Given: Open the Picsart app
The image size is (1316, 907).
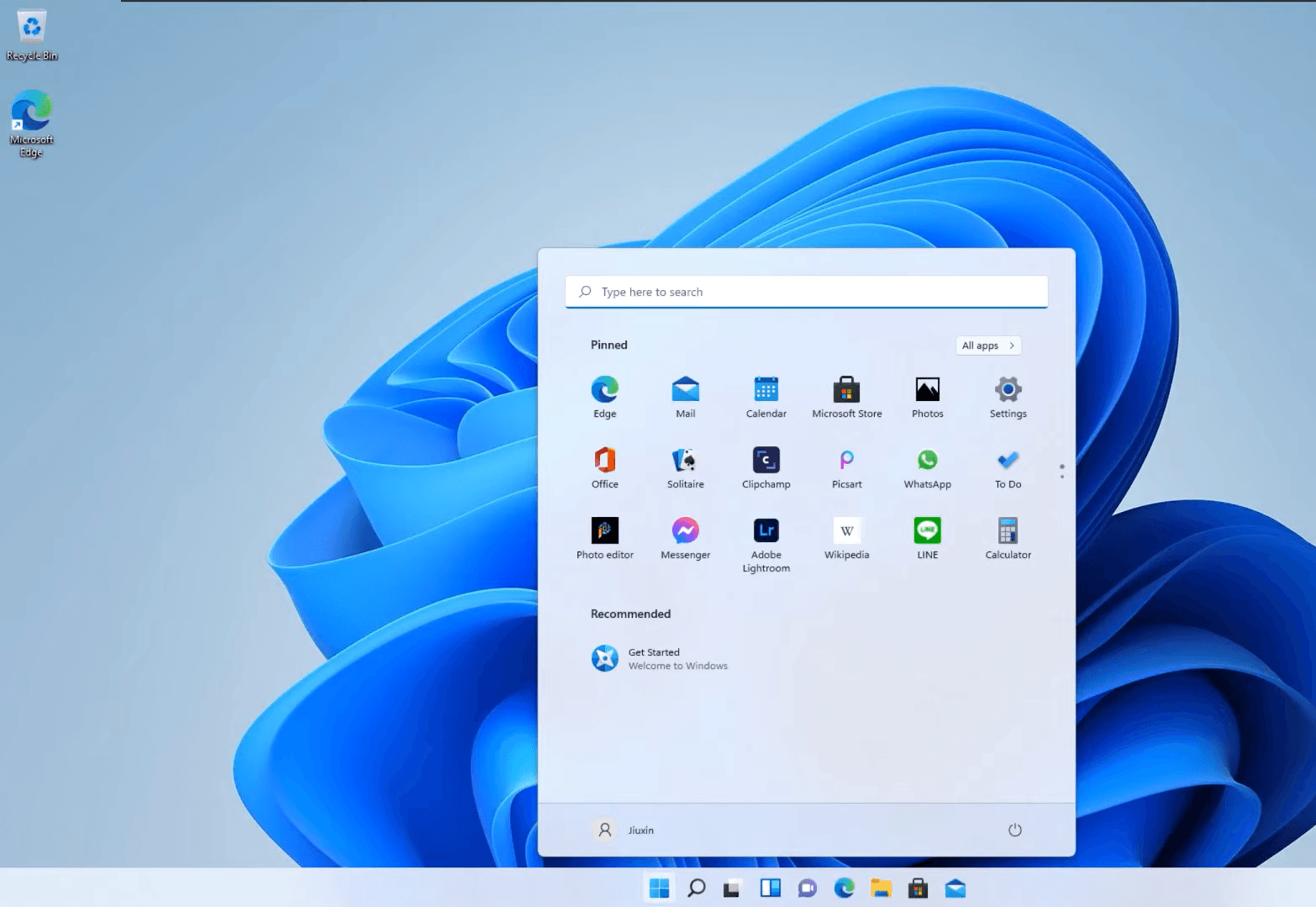Looking at the screenshot, I should tap(846, 467).
